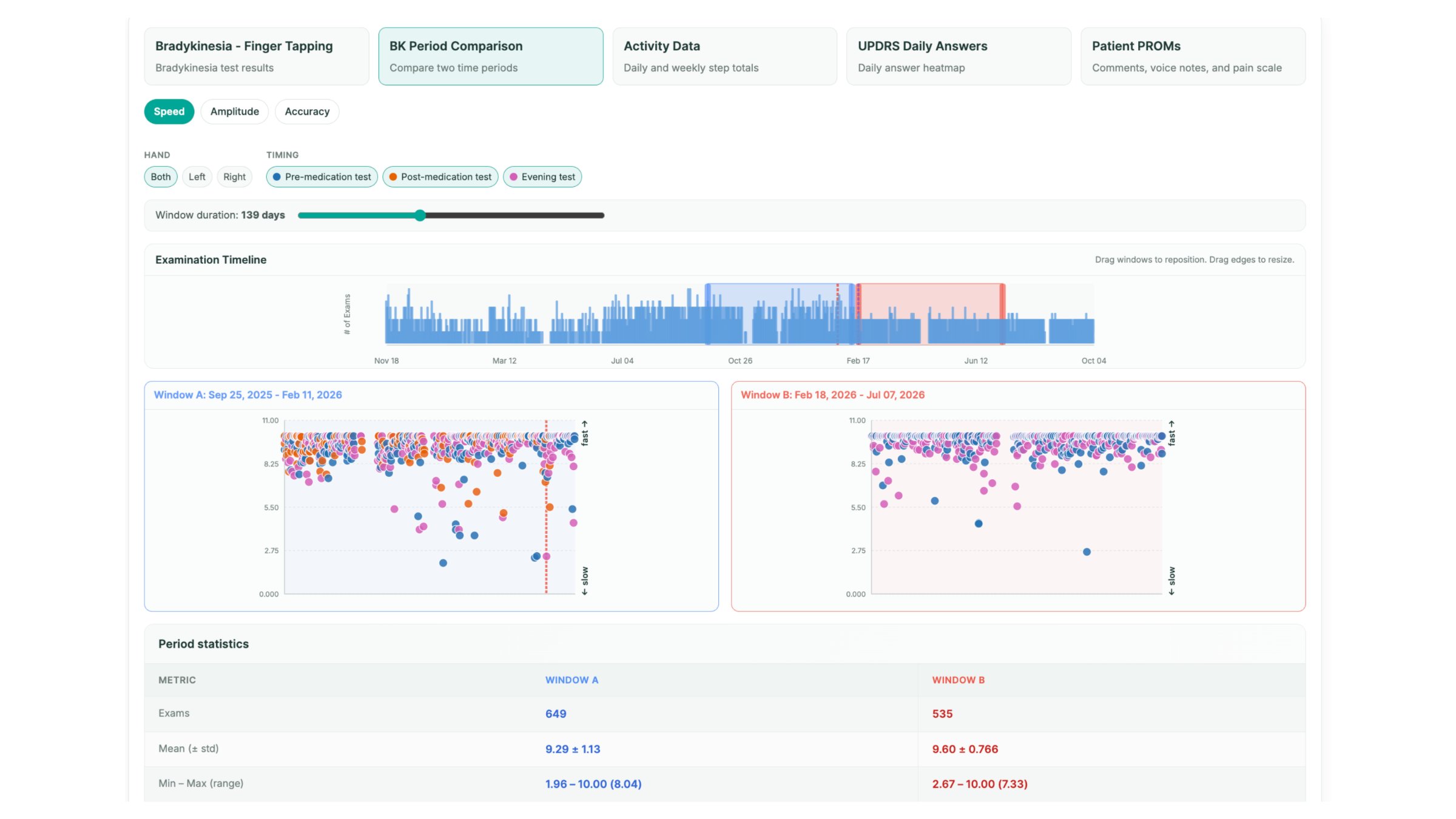
Task: Toggle the Pre-medication test filter
Action: [x=322, y=177]
